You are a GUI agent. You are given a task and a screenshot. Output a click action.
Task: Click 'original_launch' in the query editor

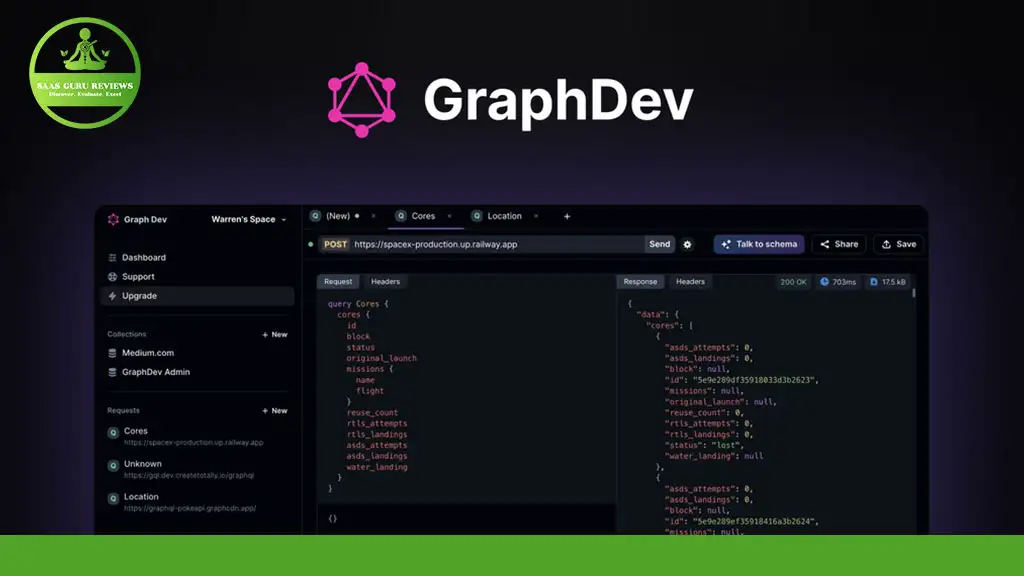tap(381, 359)
